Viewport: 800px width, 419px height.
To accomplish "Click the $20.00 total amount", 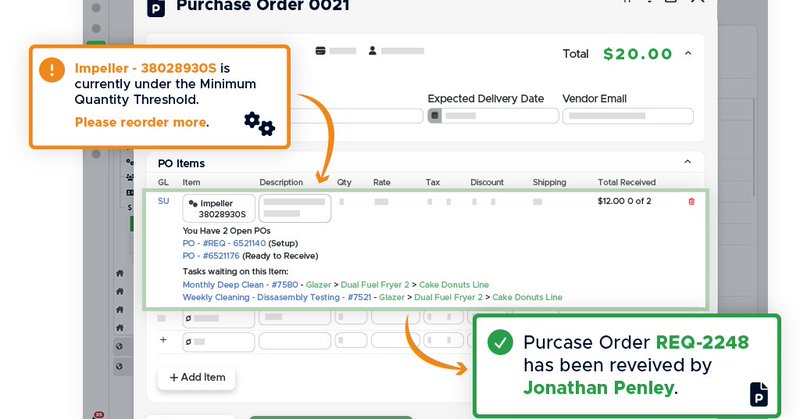I will (637, 54).
